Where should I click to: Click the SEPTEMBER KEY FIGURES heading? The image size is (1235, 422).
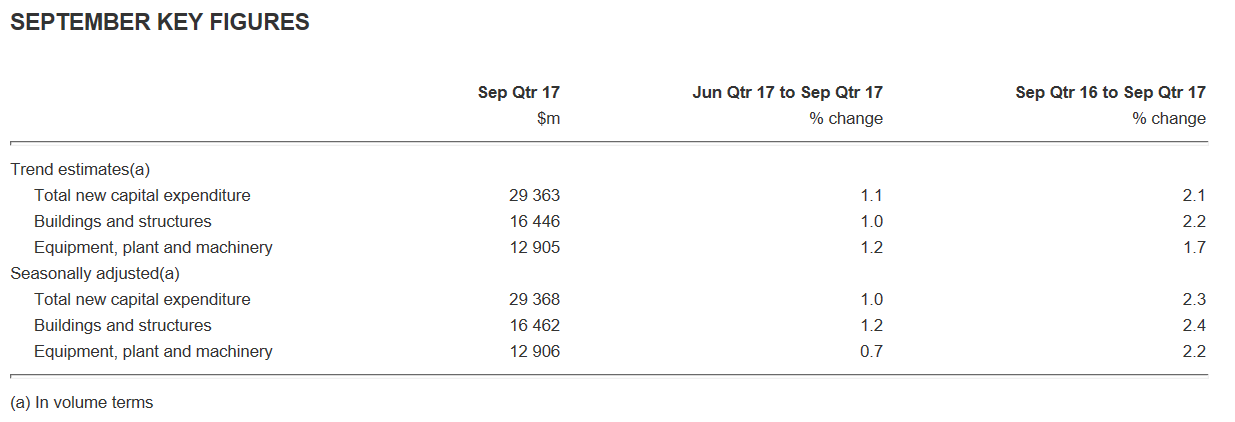tap(160, 23)
